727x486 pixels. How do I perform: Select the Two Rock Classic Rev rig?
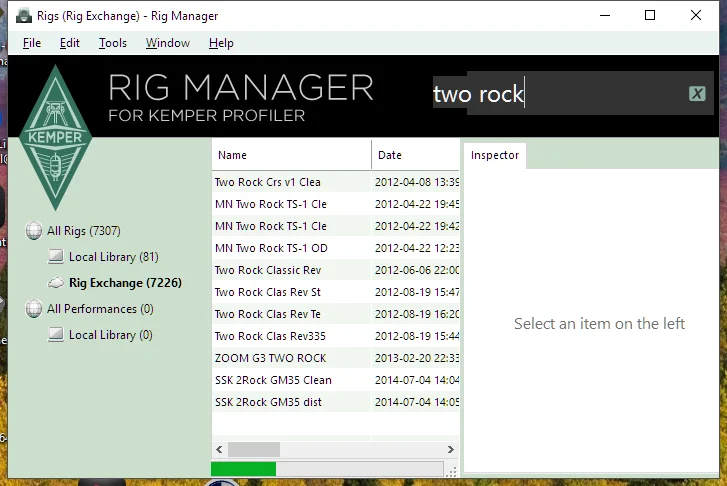pos(268,270)
